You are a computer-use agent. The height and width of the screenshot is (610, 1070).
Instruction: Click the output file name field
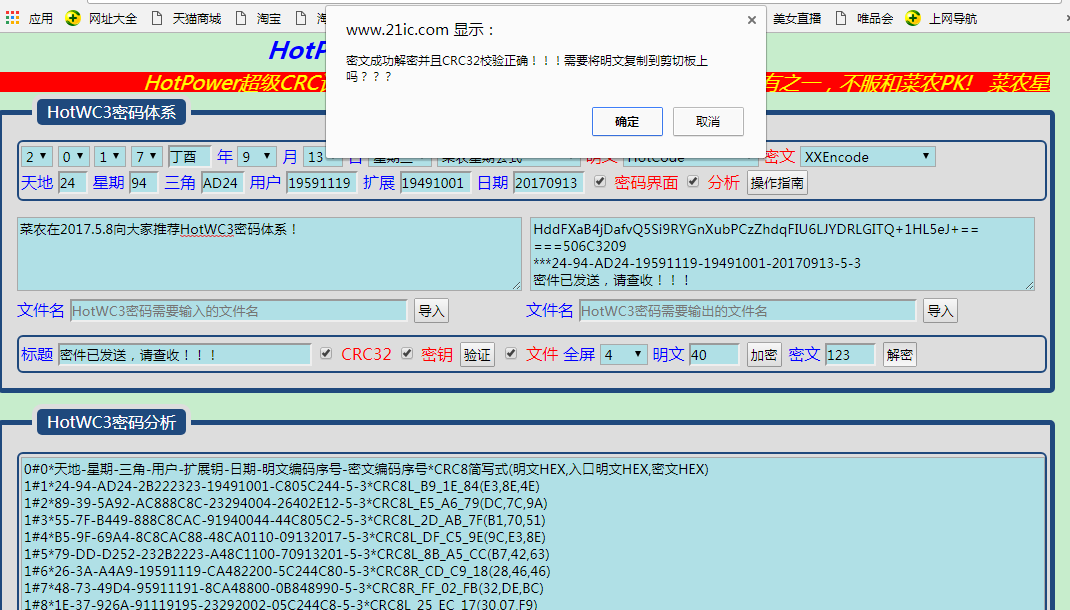747,310
